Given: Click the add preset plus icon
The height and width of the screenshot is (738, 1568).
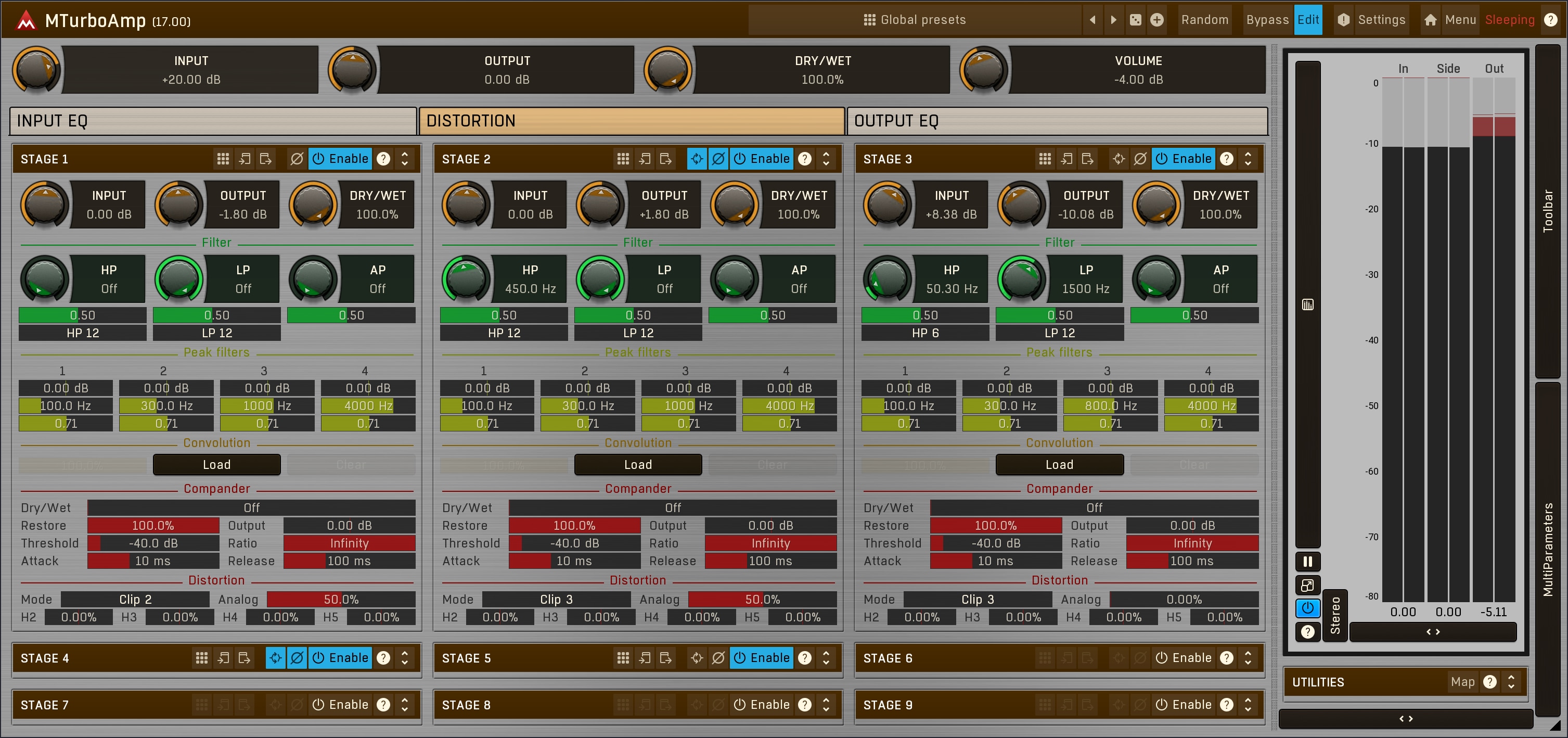Looking at the screenshot, I should (x=1156, y=20).
